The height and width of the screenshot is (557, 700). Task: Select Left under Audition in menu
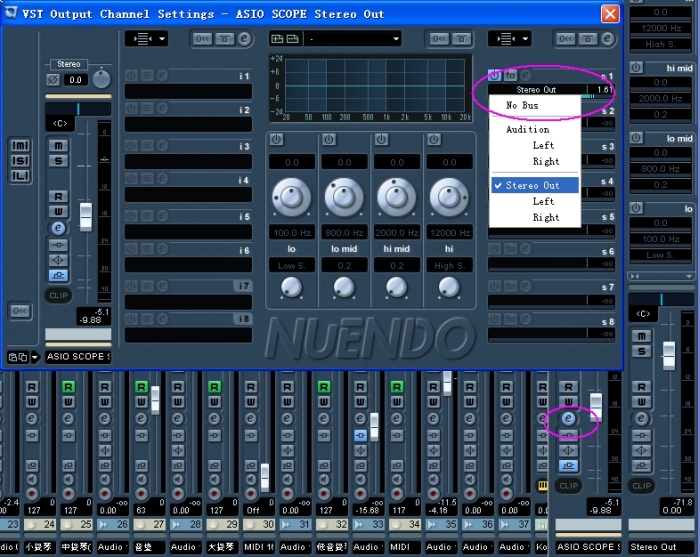click(x=535, y=145)
